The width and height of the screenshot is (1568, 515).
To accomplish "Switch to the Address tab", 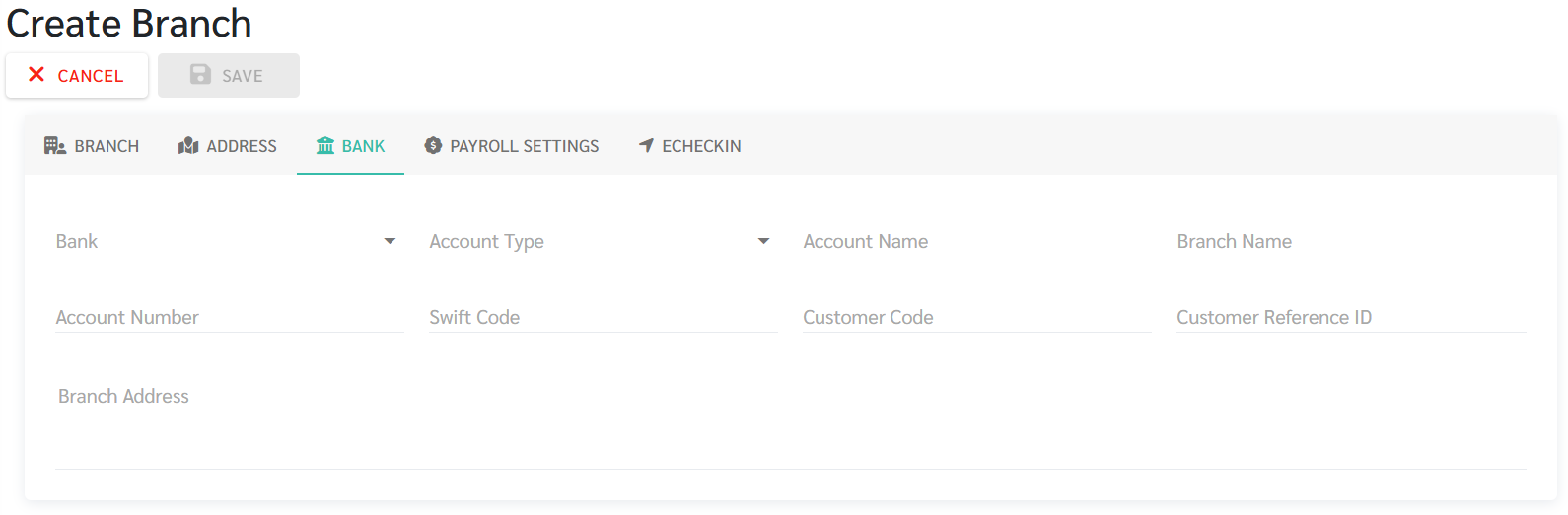I will pyautogui.click(x=228, y=146).
